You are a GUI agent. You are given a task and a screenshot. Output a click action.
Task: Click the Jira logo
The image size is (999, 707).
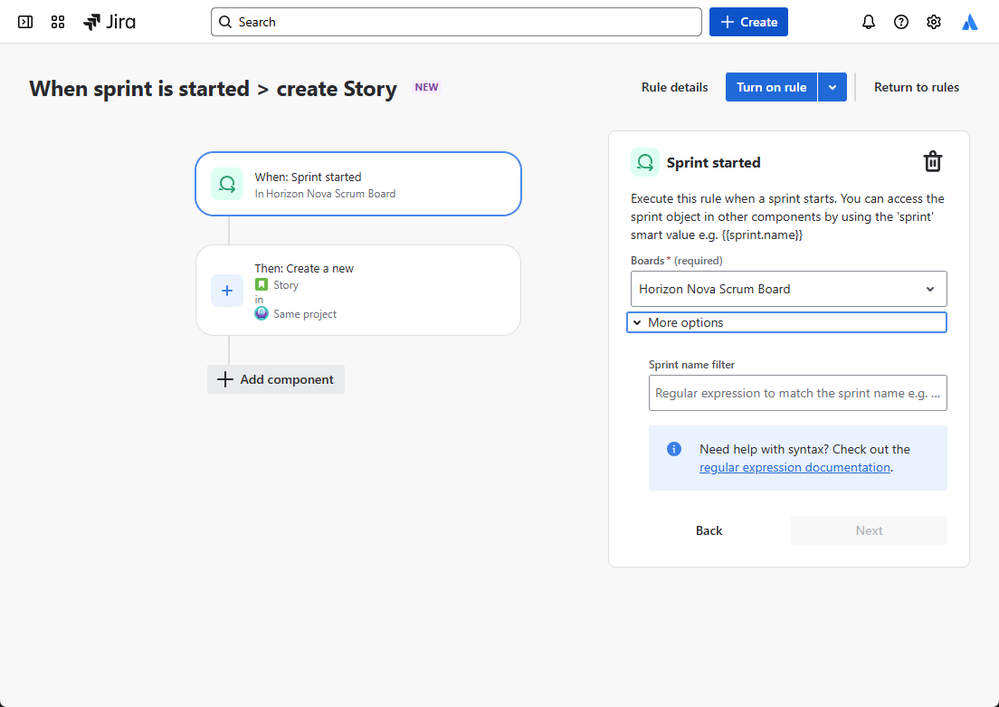click(110, 22)
